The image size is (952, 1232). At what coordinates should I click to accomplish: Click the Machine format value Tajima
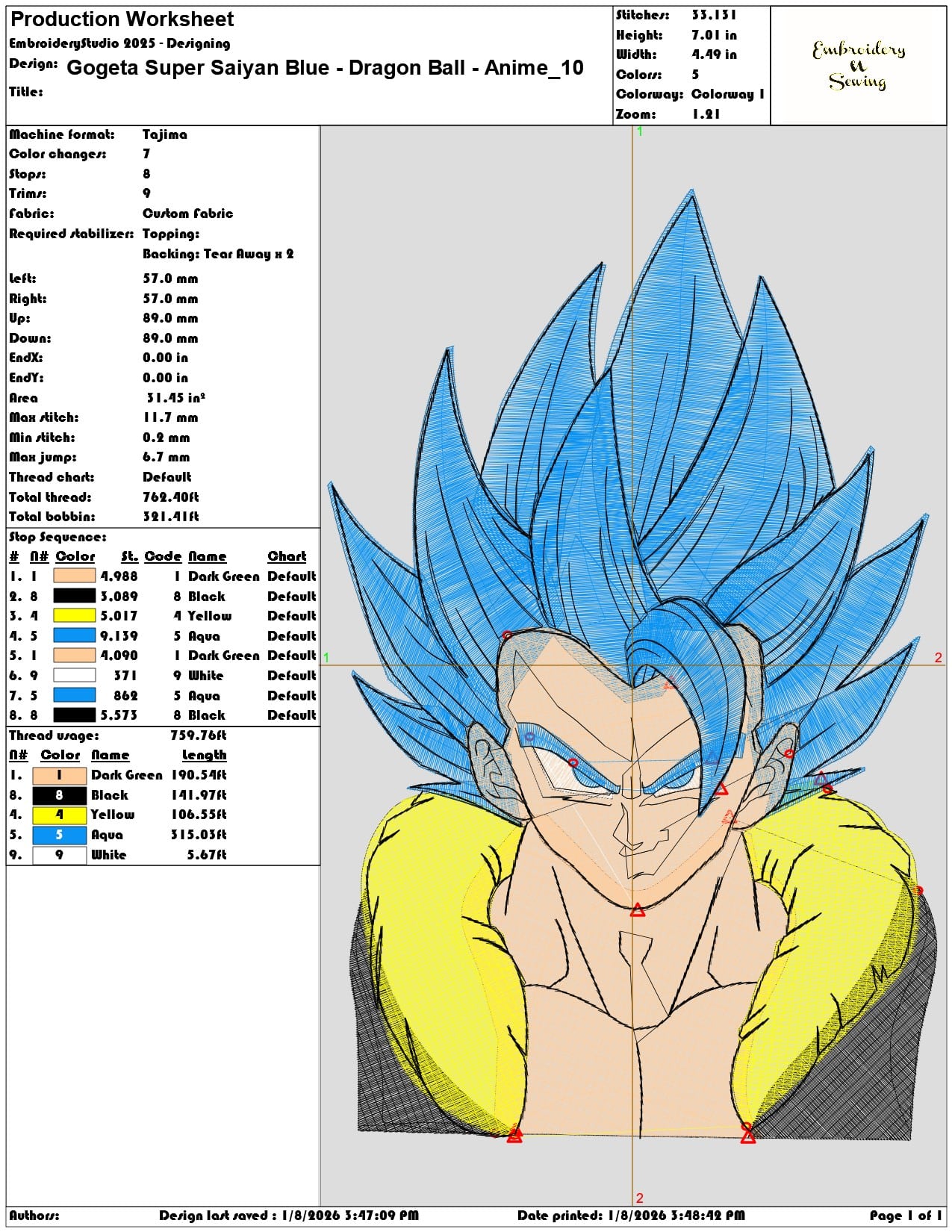click(165, 134)
